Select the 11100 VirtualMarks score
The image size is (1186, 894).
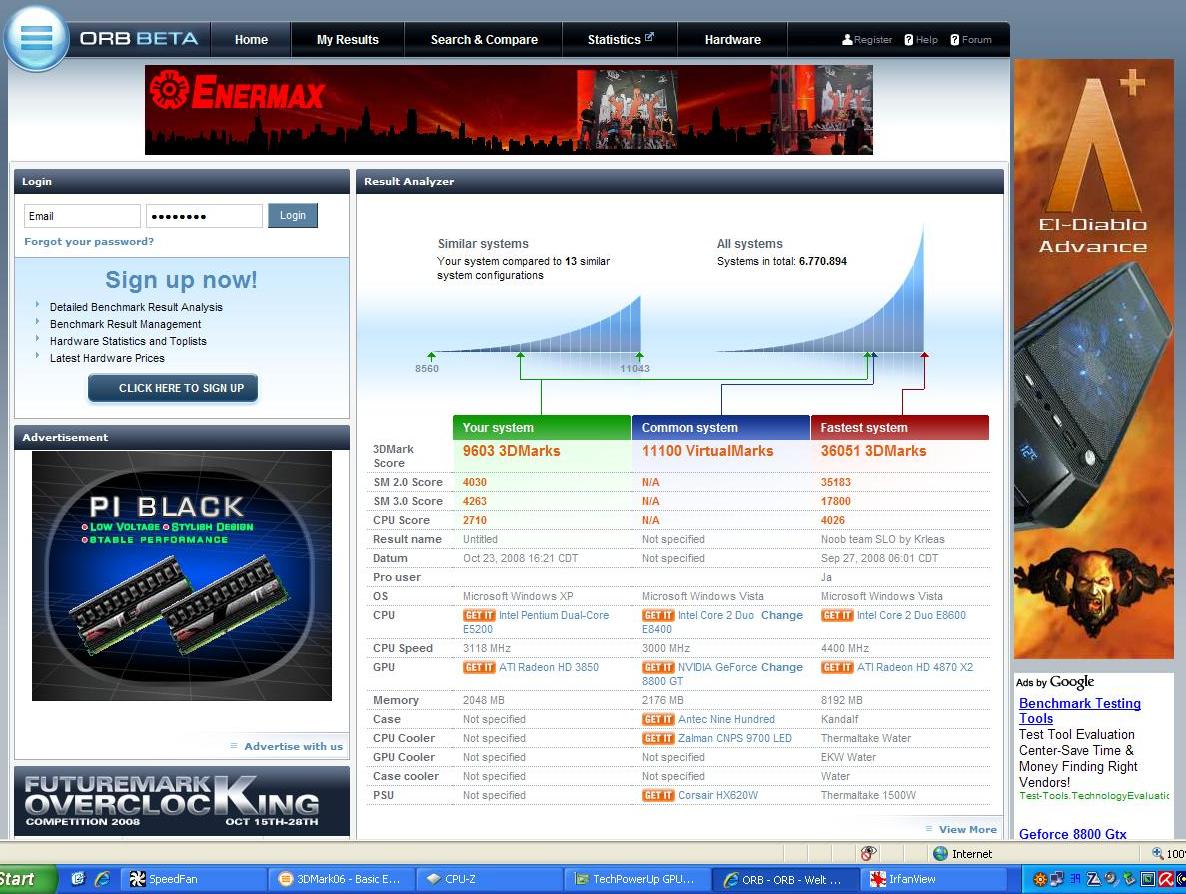(707, 451)
